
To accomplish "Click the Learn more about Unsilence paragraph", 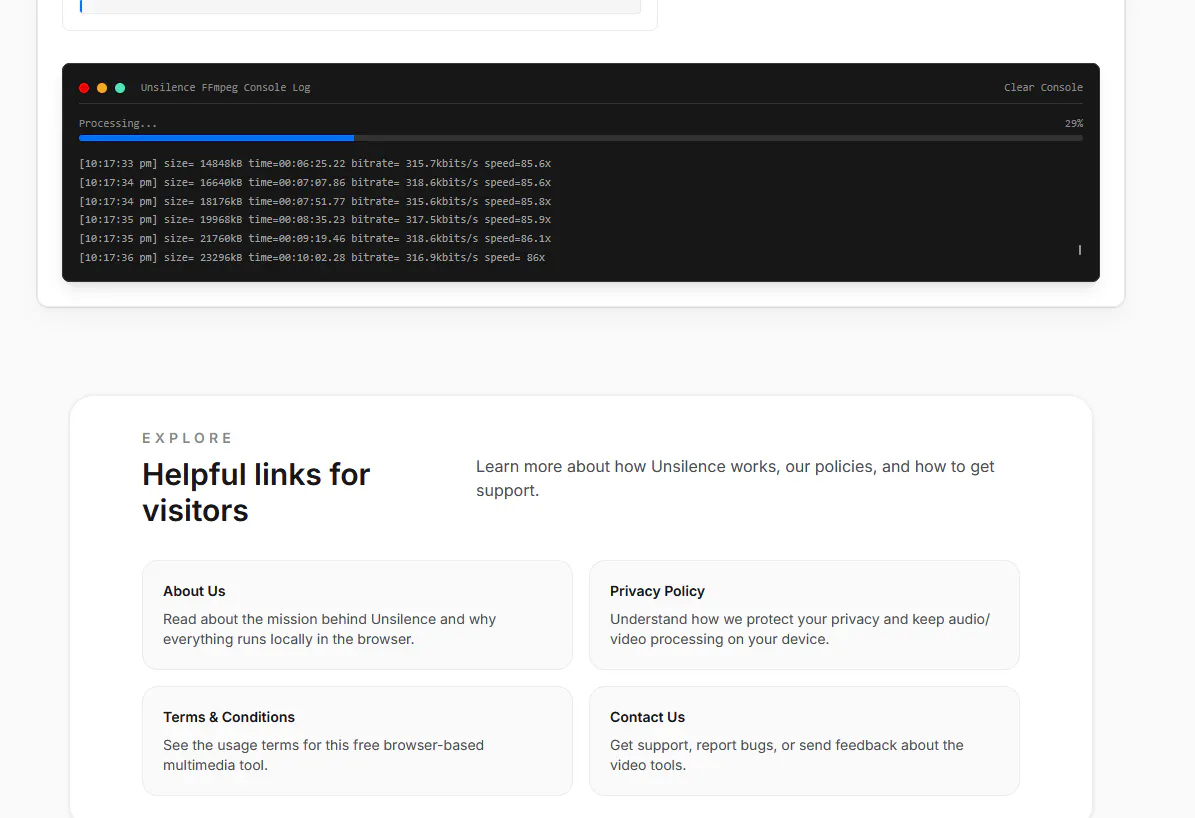I will coord(735,478).
